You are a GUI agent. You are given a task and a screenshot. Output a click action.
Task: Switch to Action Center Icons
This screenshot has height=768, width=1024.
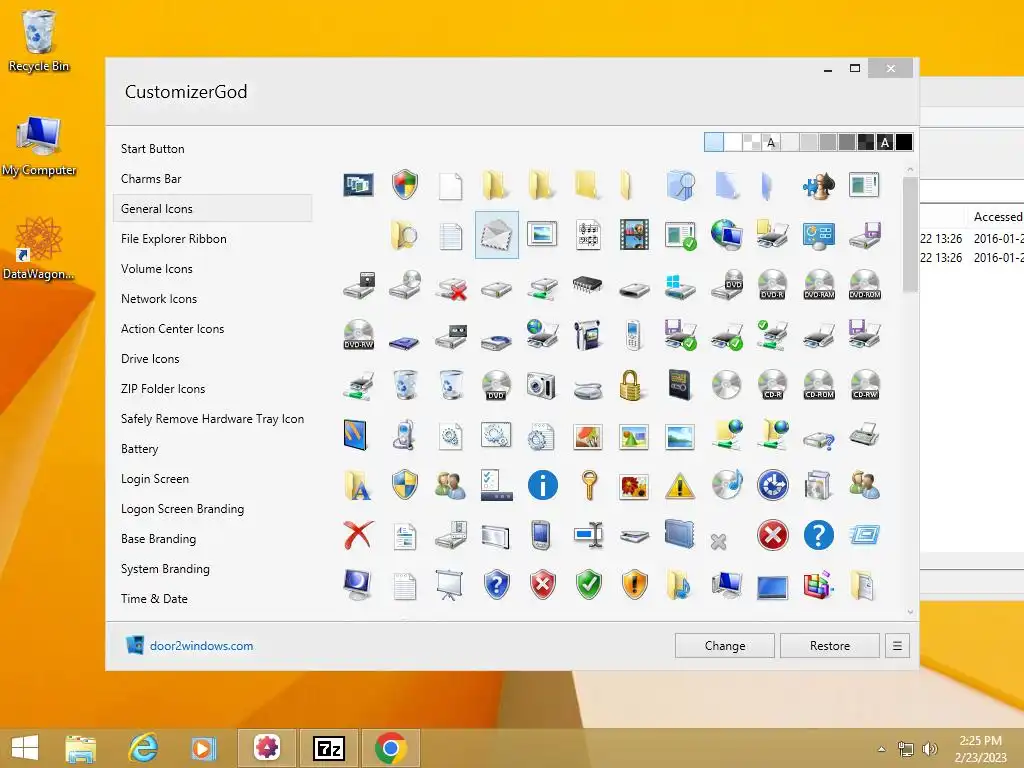tap(172, 329)
